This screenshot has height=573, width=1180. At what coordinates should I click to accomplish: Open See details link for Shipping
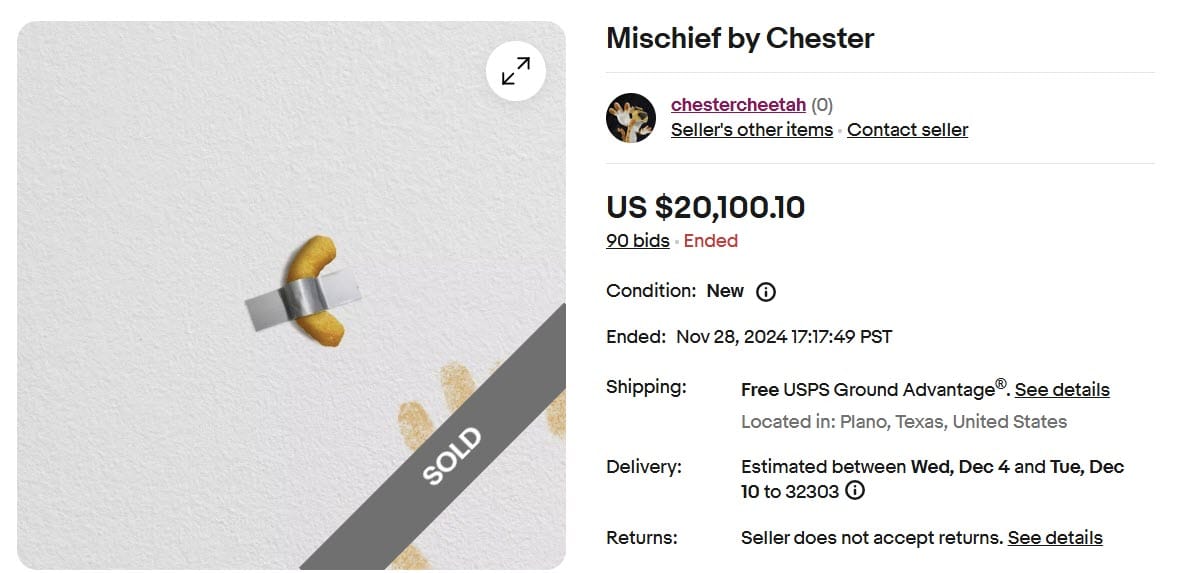click(1062, 390)
